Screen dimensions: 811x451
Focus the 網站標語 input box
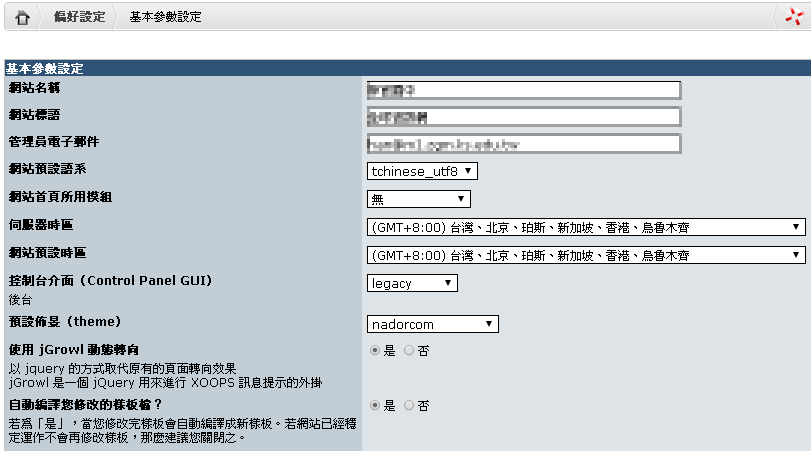pyautogui.click(x=523, y=116)
